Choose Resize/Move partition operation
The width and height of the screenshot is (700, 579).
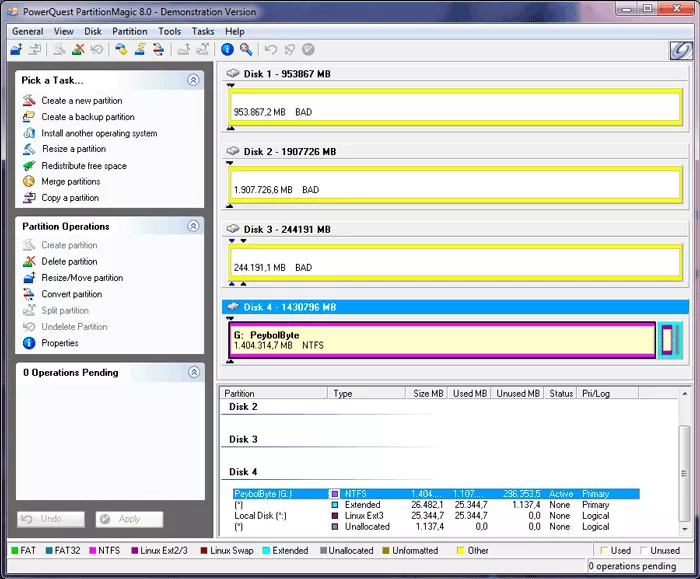click(82, 278)
